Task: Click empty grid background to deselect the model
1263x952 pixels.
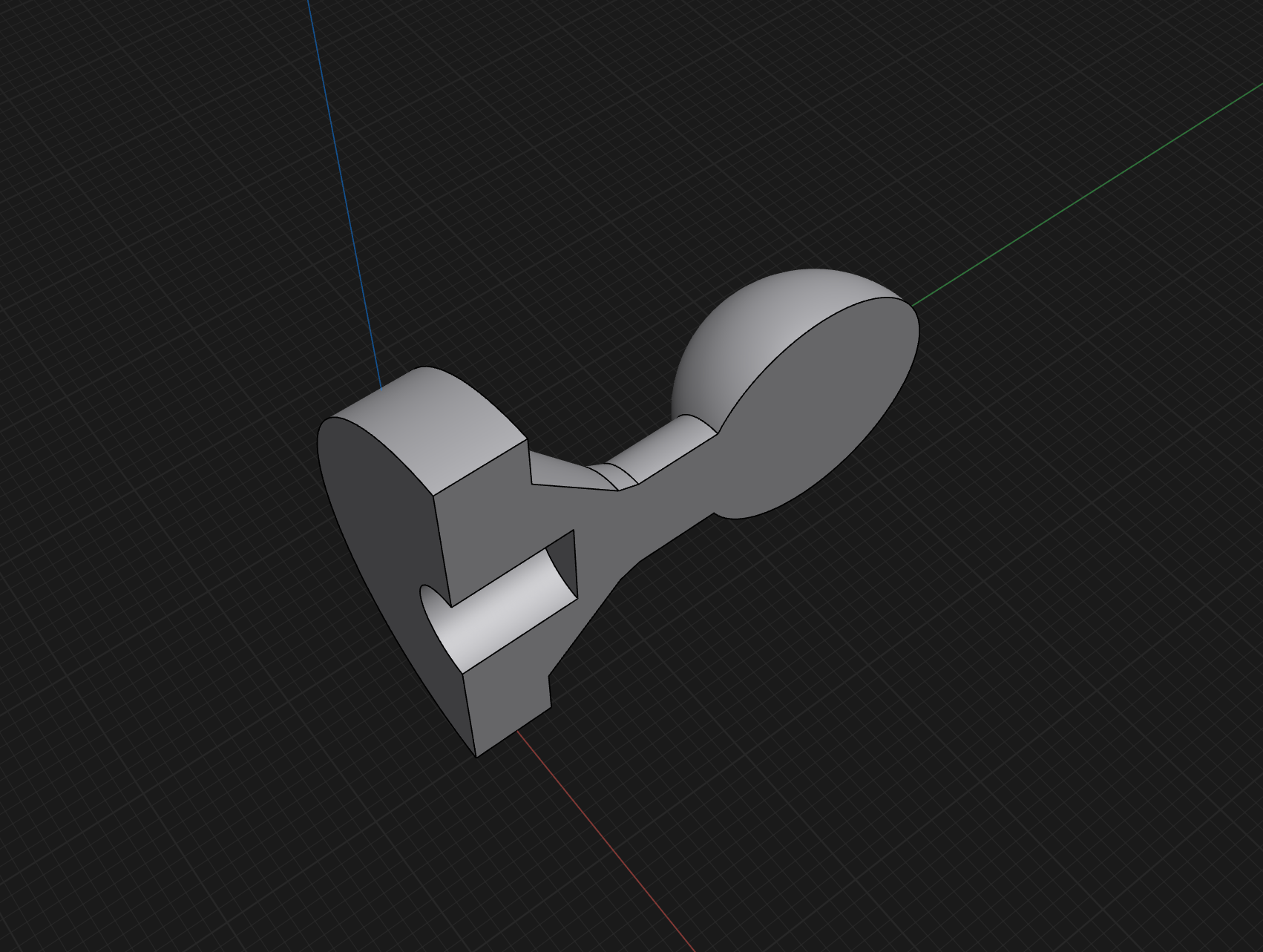Action: [x=965, y=742]
